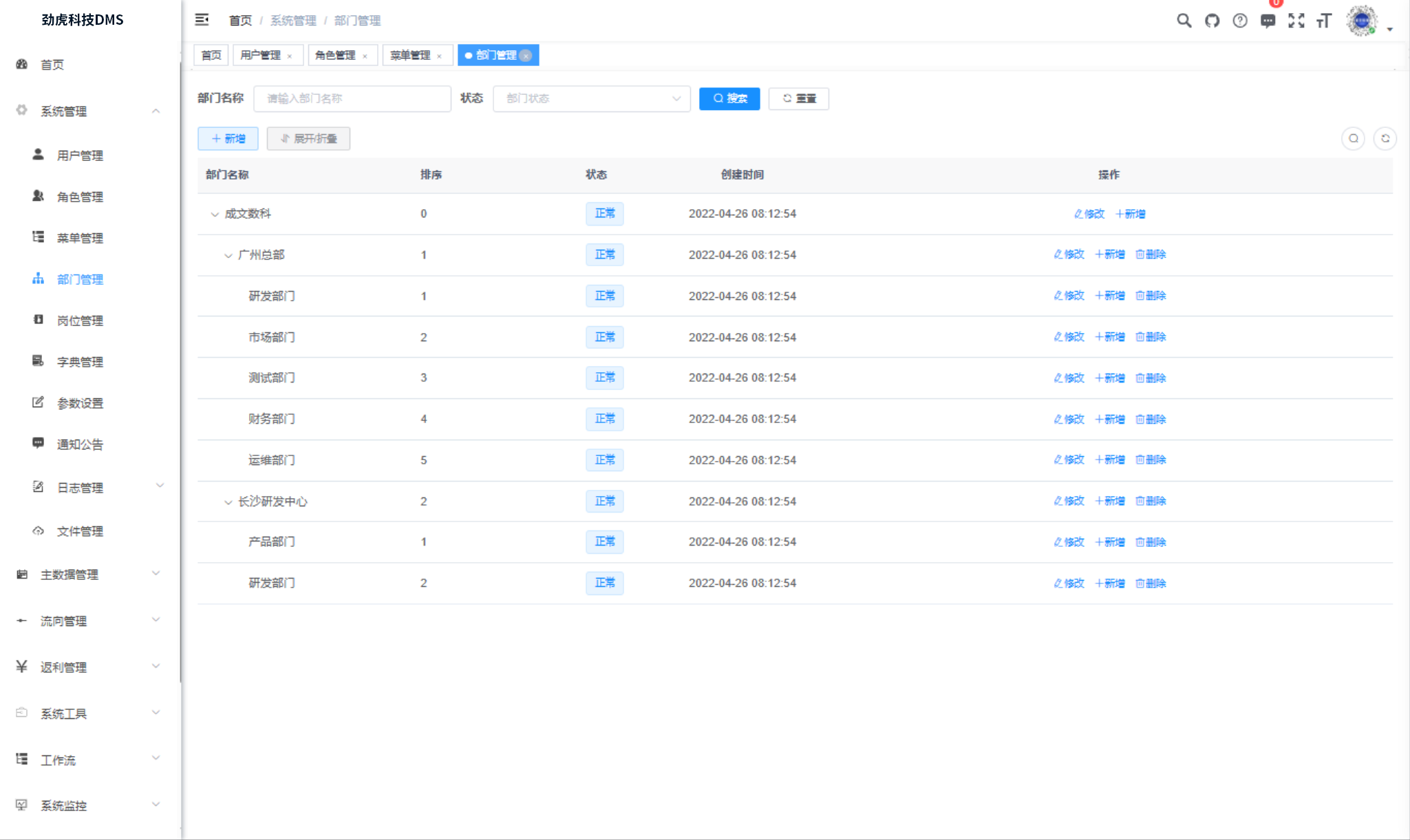Open the font size setting icon
Image resolution: width=1410 pixels, height=840 pixels.
(1324, 21)
